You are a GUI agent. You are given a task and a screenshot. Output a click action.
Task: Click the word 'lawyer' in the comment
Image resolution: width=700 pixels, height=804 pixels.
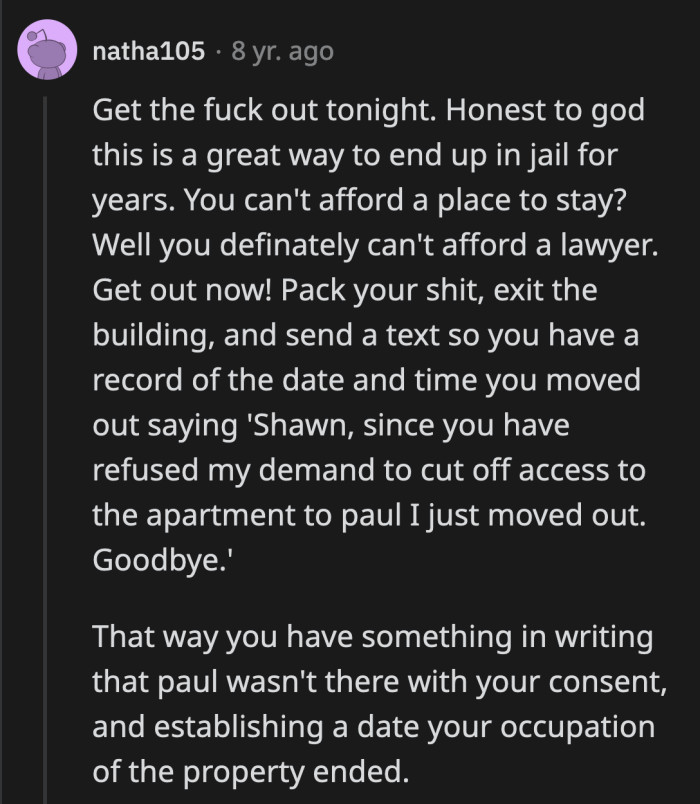pyautogui.click(x=610, y=246)
